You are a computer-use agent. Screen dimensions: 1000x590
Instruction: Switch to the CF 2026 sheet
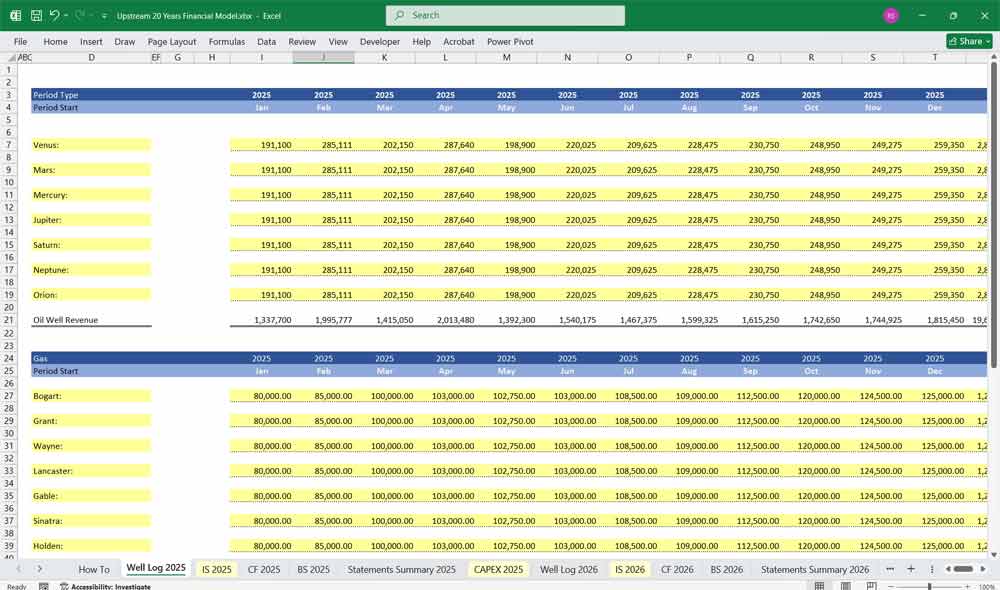pos(677,569)
